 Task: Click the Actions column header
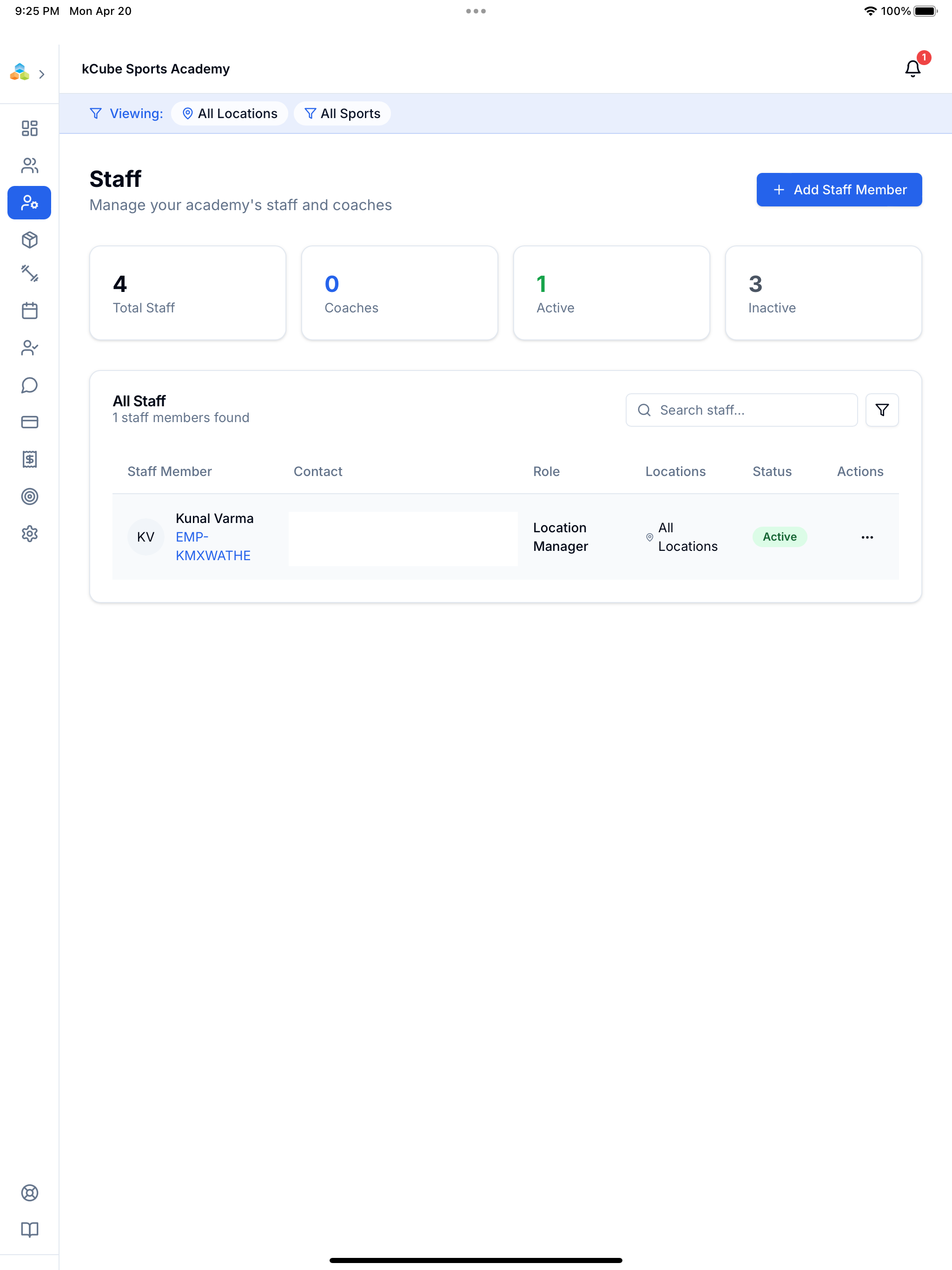click(859, 471)
